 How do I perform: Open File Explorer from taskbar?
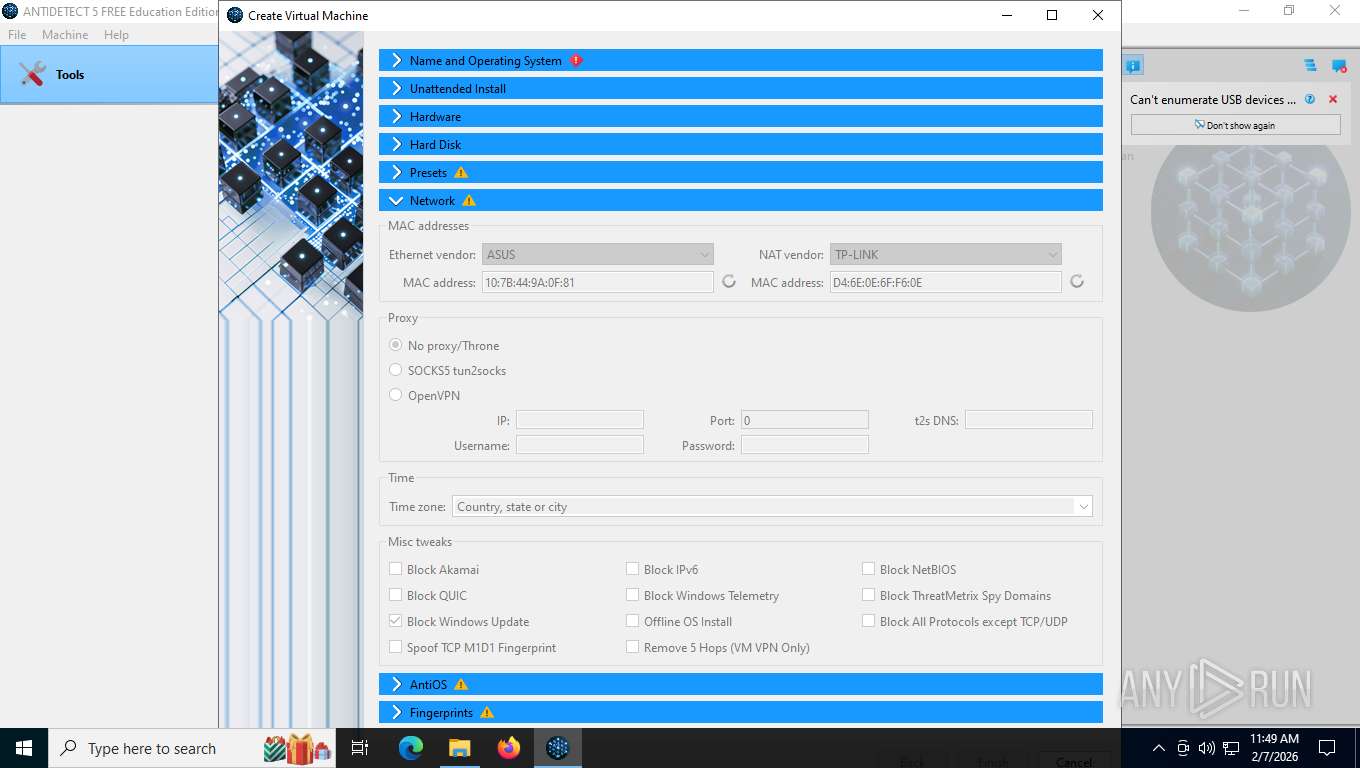pos(459,748)
